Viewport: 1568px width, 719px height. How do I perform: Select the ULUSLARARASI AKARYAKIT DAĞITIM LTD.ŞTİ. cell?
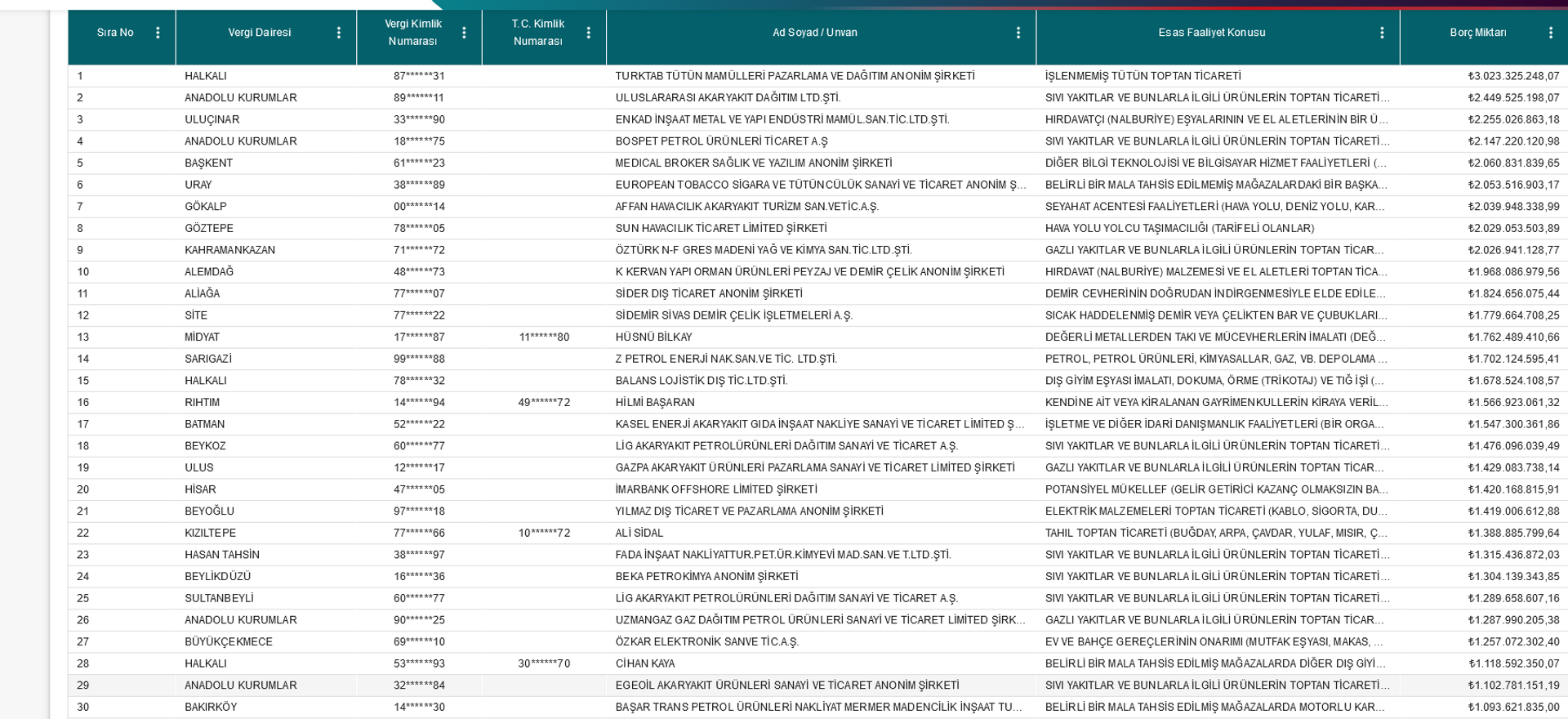[821, 98]
